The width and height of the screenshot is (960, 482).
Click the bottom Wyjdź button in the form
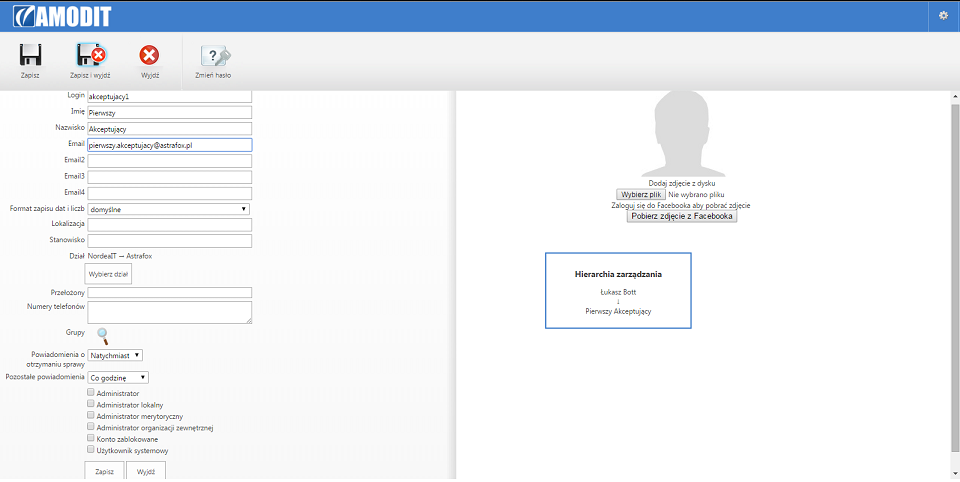point(145,470)
